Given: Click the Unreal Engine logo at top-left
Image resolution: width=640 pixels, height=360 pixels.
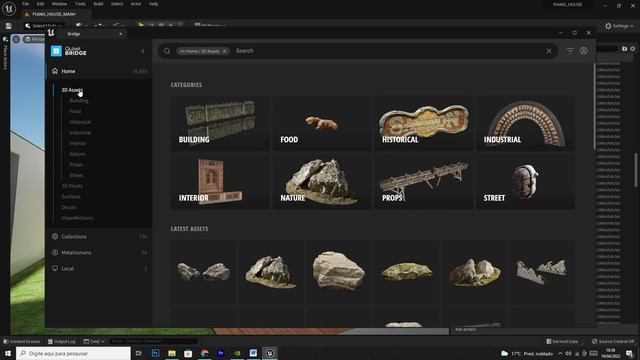Looking at the screenshot, I should click(9, 8).
